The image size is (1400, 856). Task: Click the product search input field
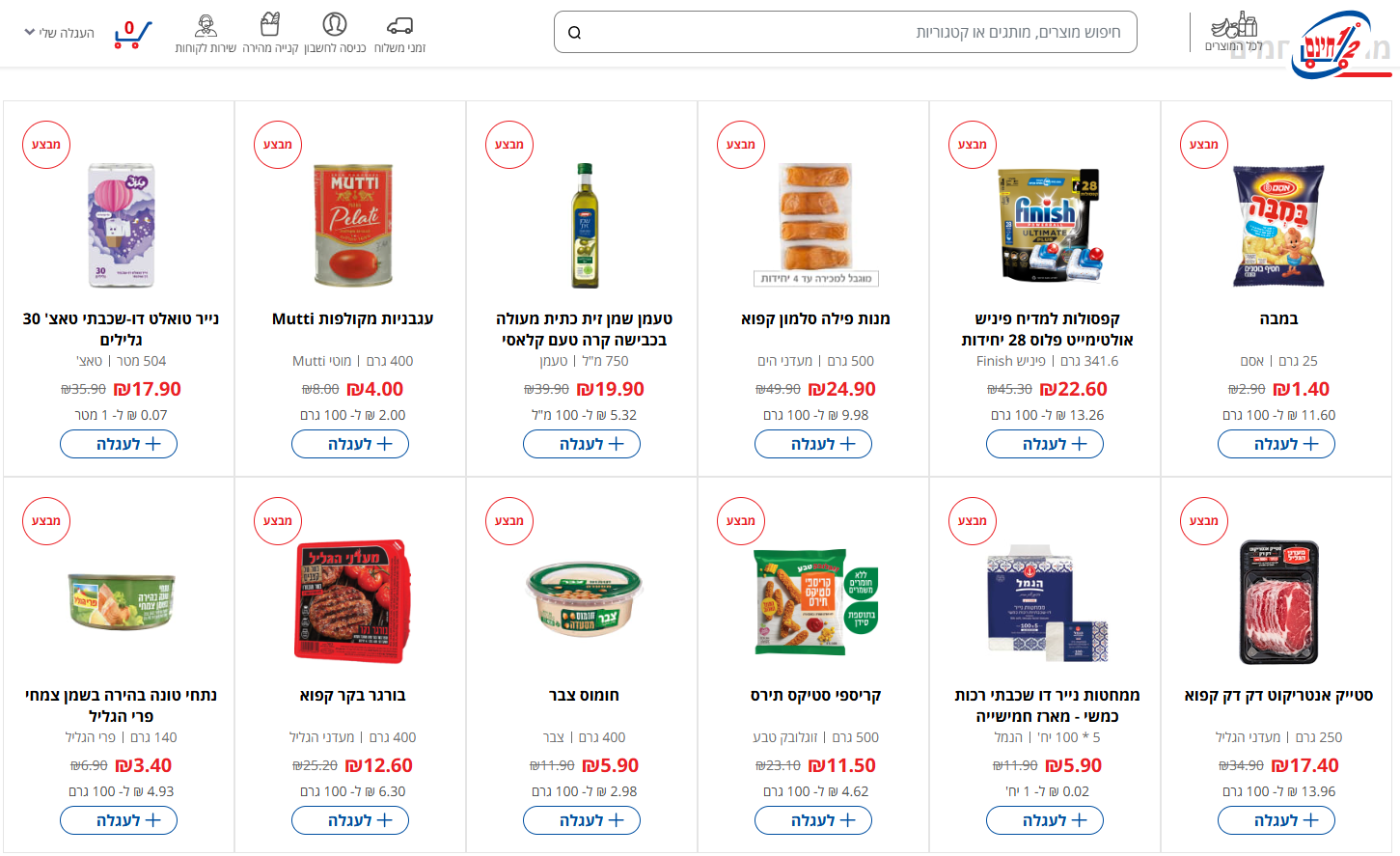(x=849, y=33)
